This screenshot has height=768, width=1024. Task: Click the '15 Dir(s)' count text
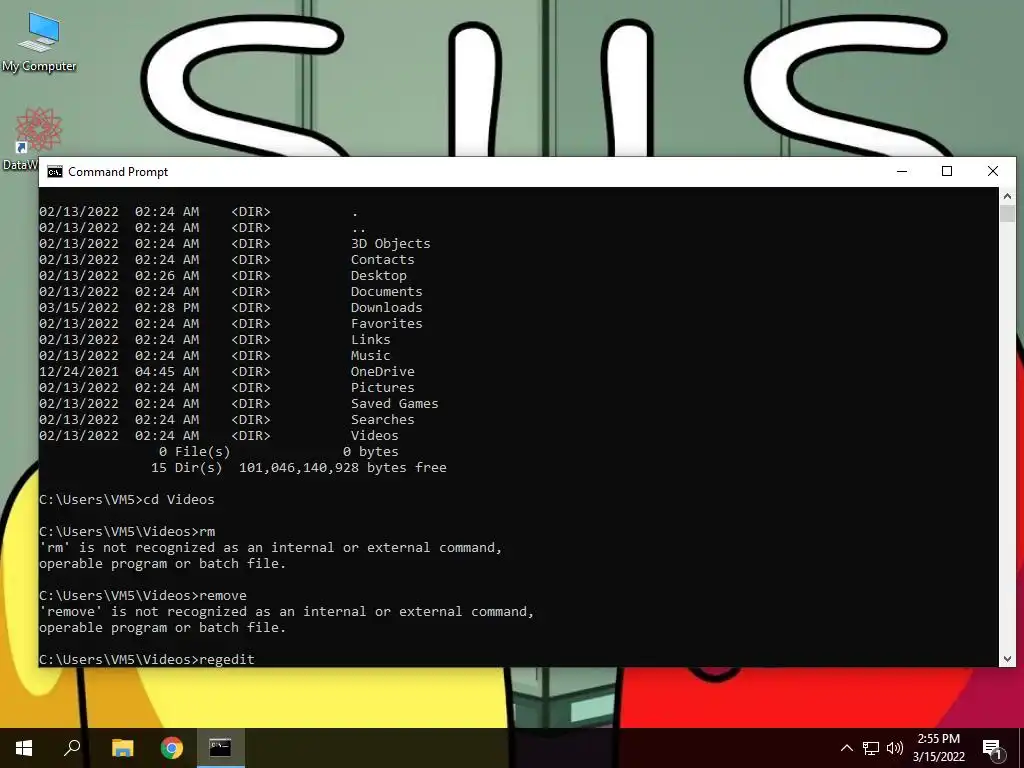[187, 468]
